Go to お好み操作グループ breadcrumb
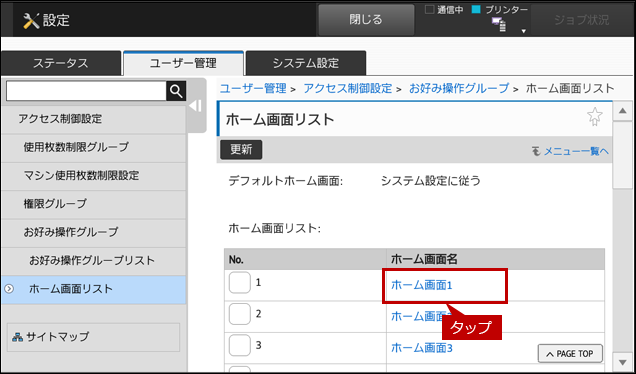636x374 pixels. coord(459,88)
